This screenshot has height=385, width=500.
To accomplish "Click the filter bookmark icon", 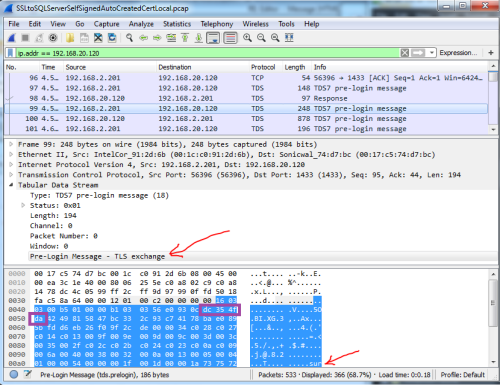I will click(11, 53).
